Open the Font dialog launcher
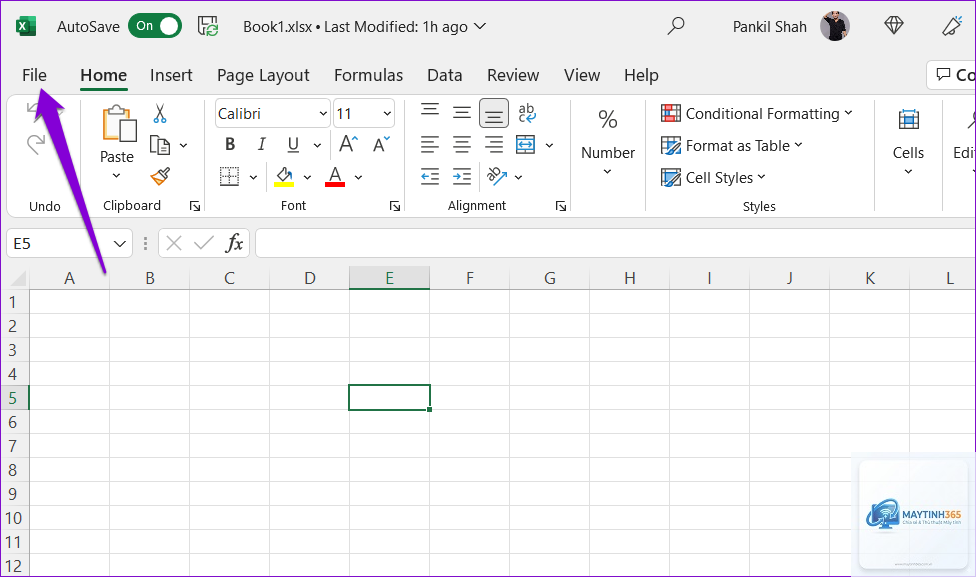Screen dimensions: 976x577 pos(395,206)
